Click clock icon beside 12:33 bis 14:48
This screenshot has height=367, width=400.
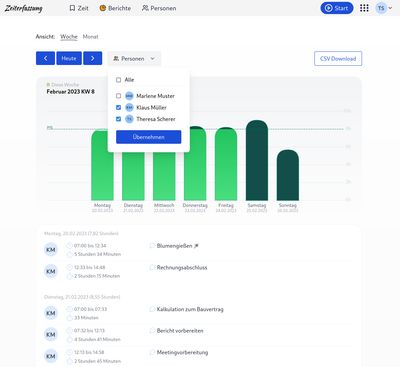(x=69, y=267)
